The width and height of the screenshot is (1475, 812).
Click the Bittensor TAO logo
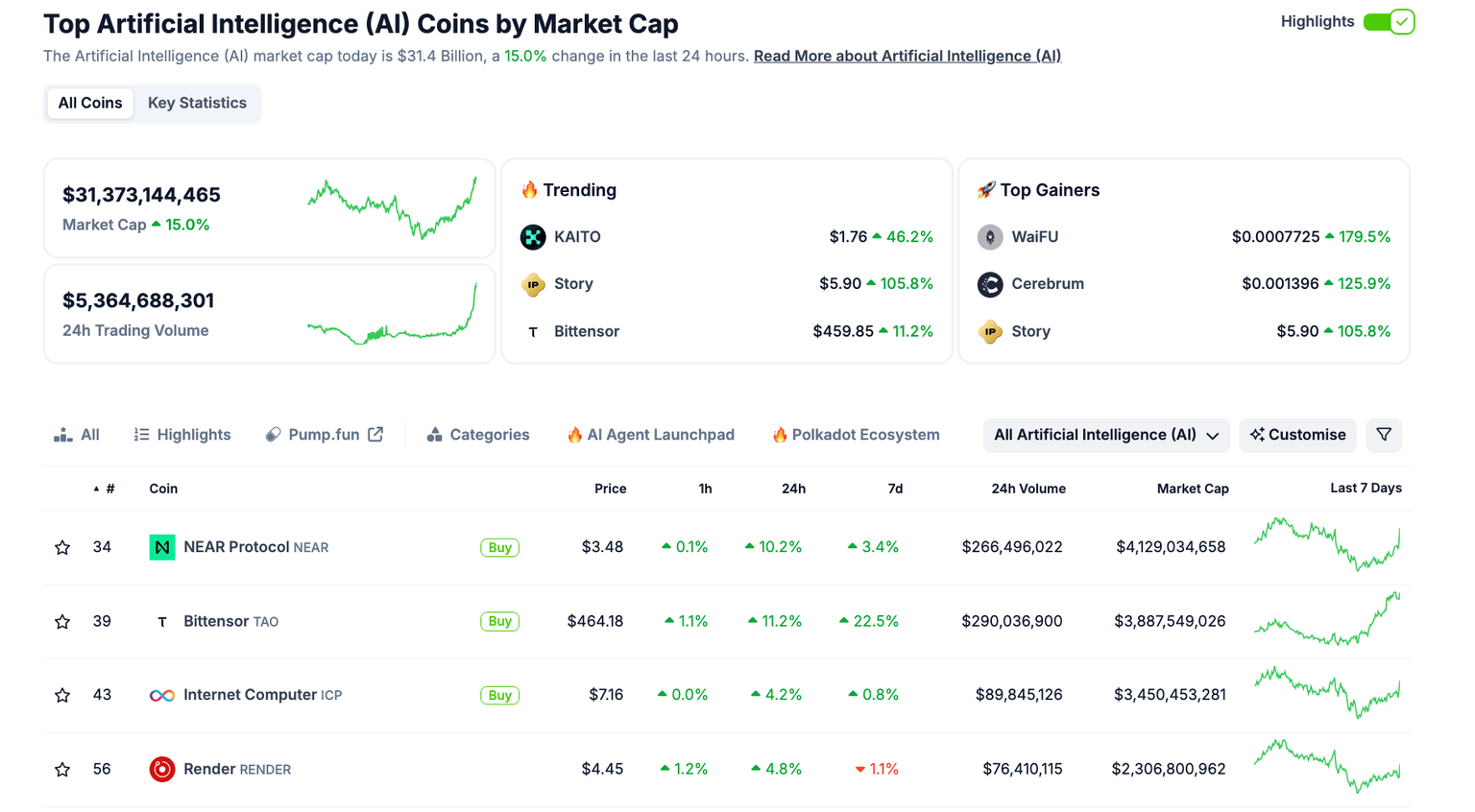point(162,621)
